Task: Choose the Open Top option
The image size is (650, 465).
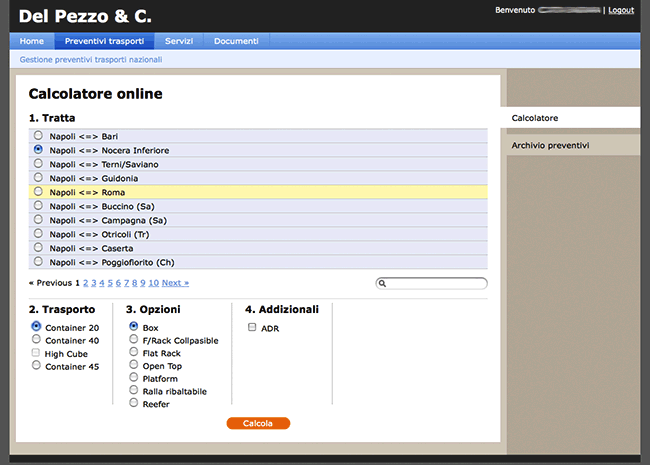Action: 133,364
